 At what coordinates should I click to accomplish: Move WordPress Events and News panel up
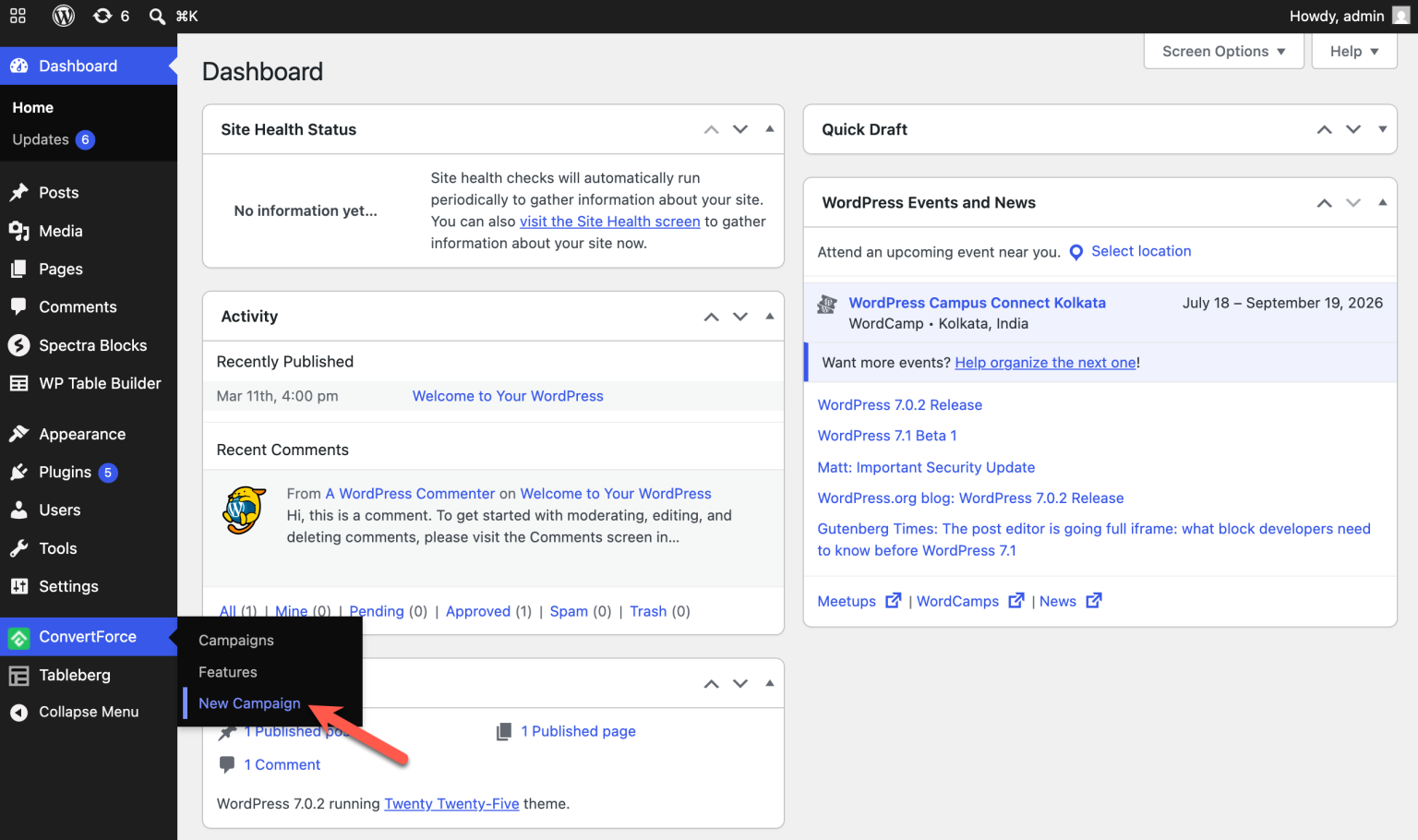click(x=1324, y=203)
